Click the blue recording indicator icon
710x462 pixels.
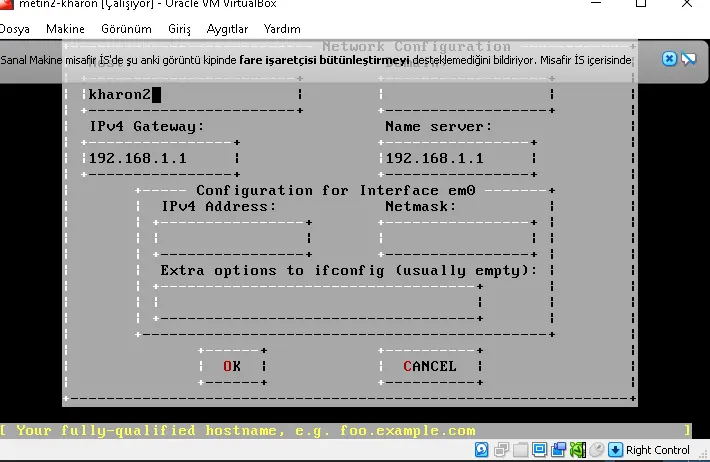558,450
